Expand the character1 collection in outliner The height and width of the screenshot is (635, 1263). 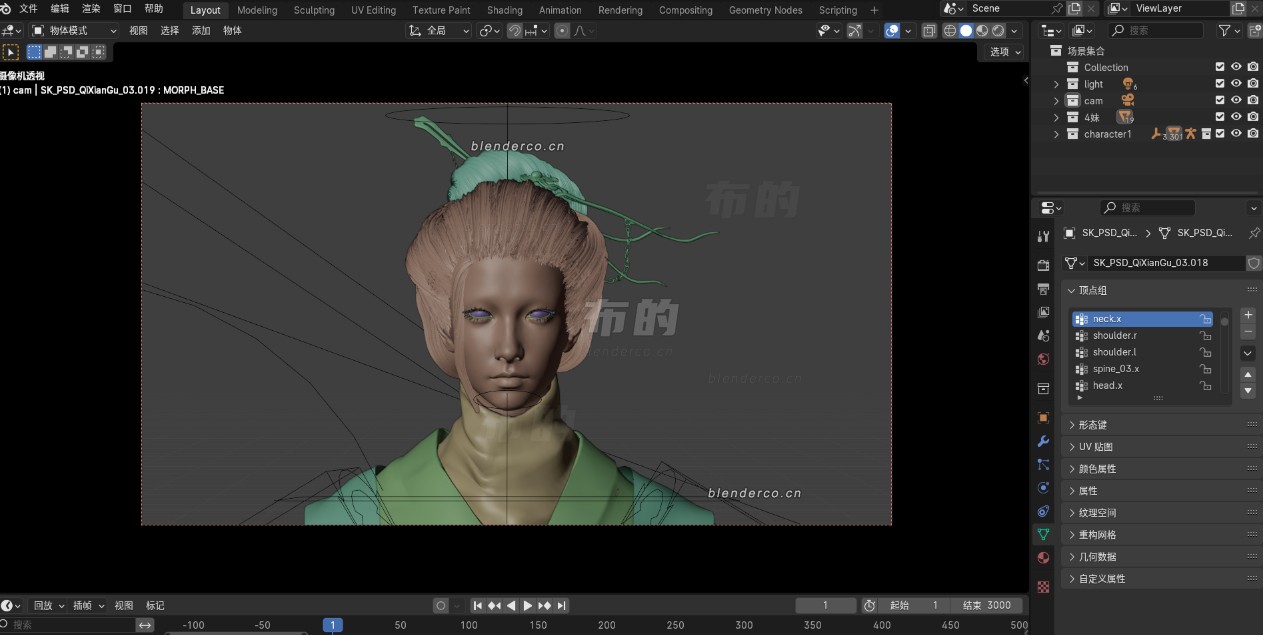coord(1056,134)
